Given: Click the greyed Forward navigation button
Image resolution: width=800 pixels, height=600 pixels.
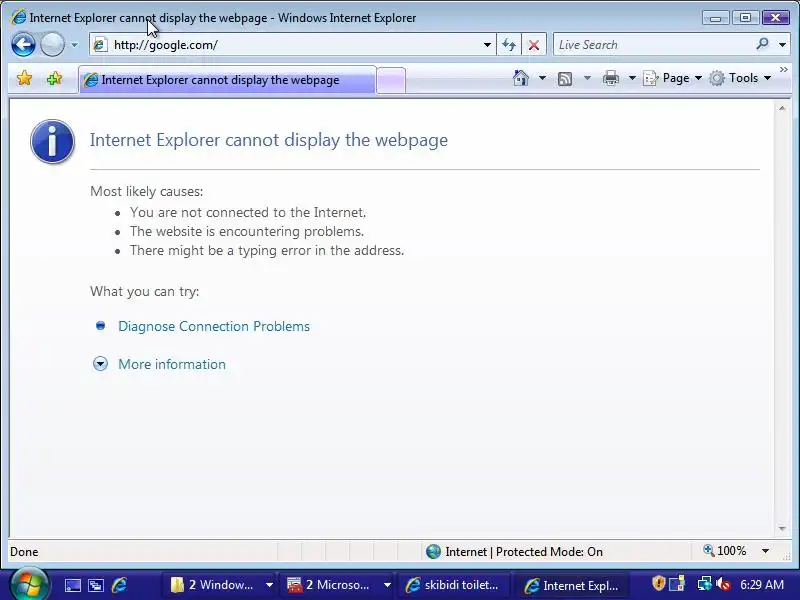Looking at the screenshot, I should pyautogui.click(x=52, y=44).
